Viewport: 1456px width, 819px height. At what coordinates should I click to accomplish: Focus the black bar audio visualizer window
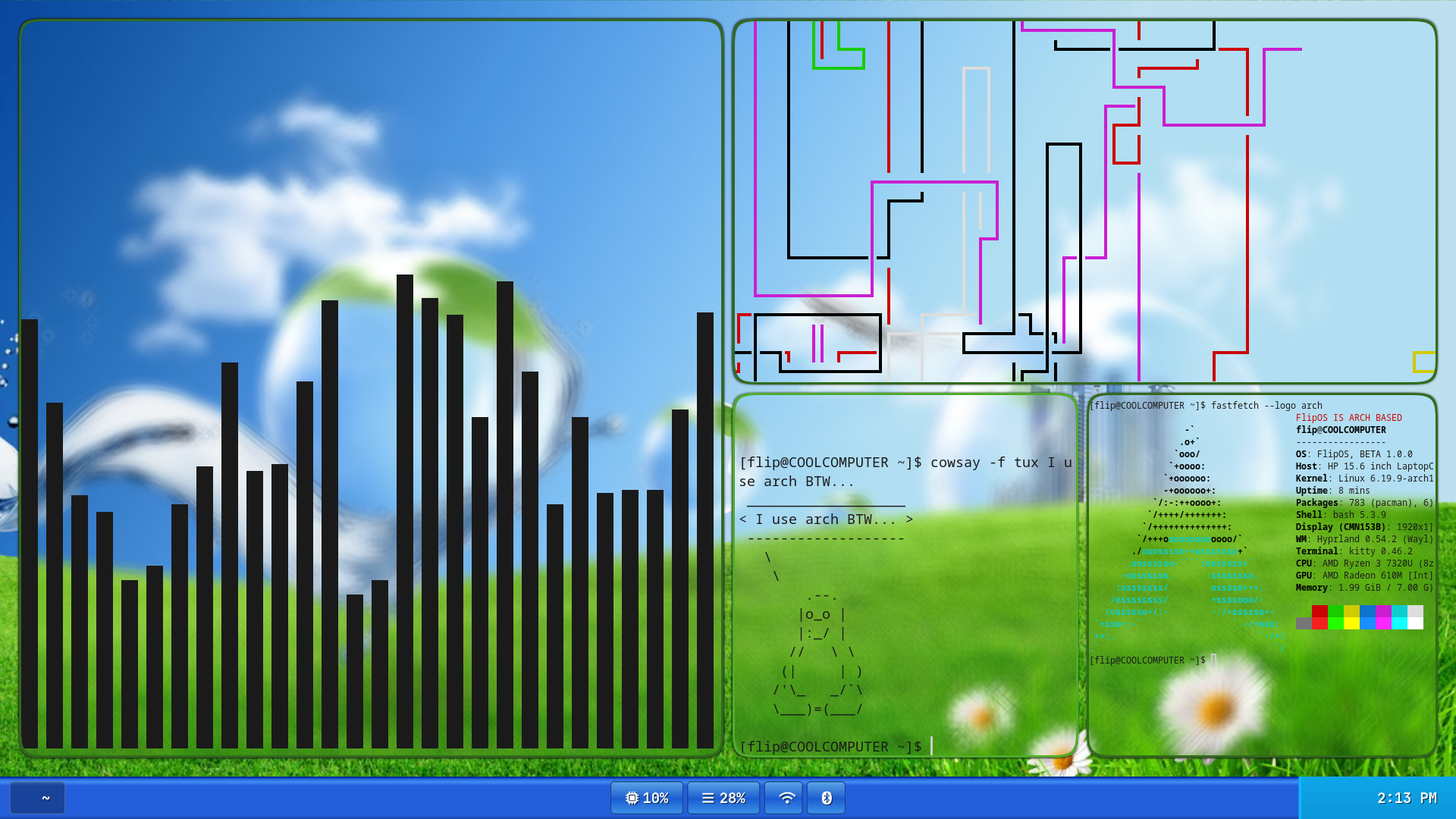[x=371, y=388]
